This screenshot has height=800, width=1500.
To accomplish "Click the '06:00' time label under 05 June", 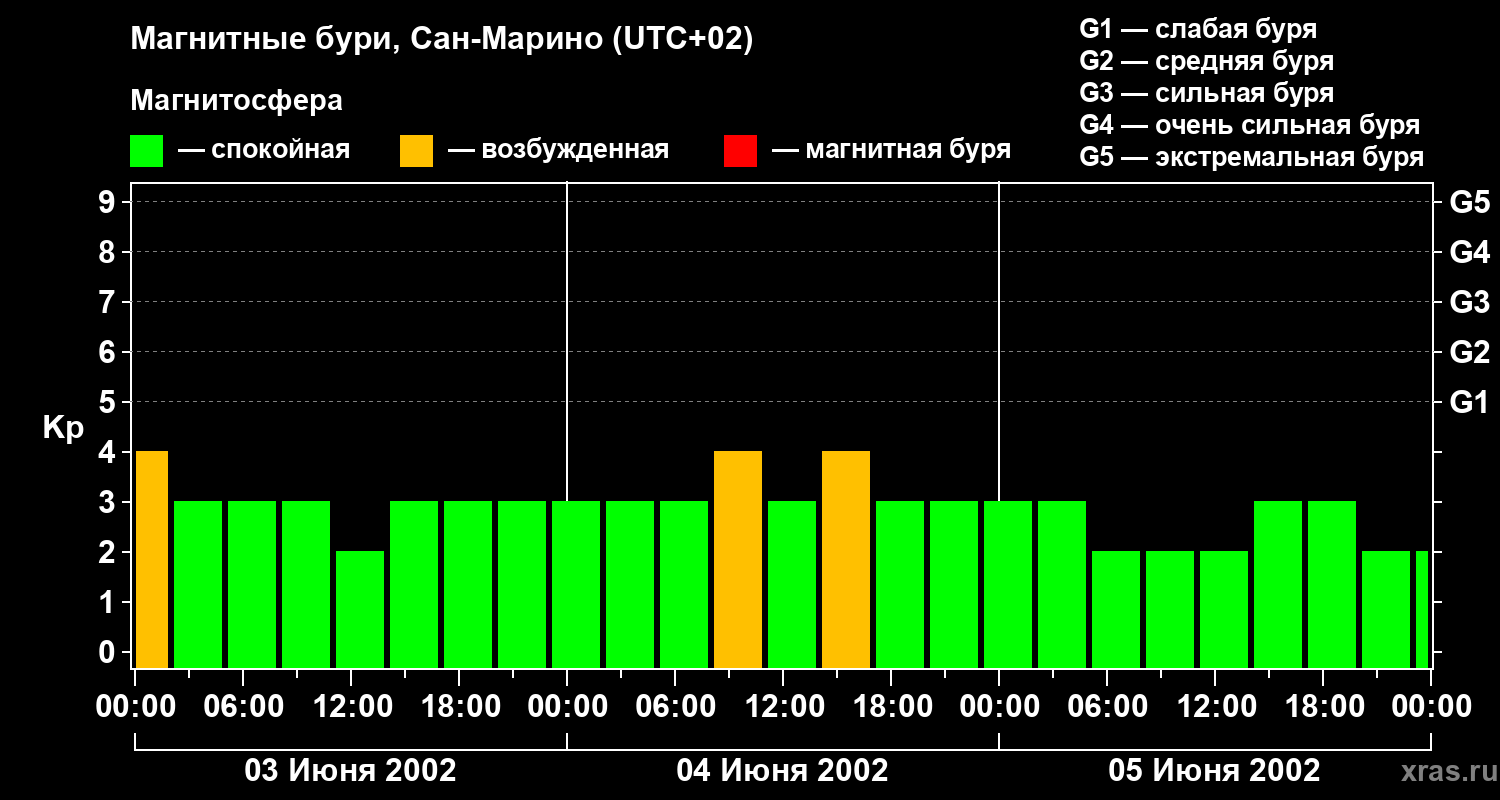I will [1107, 707].
